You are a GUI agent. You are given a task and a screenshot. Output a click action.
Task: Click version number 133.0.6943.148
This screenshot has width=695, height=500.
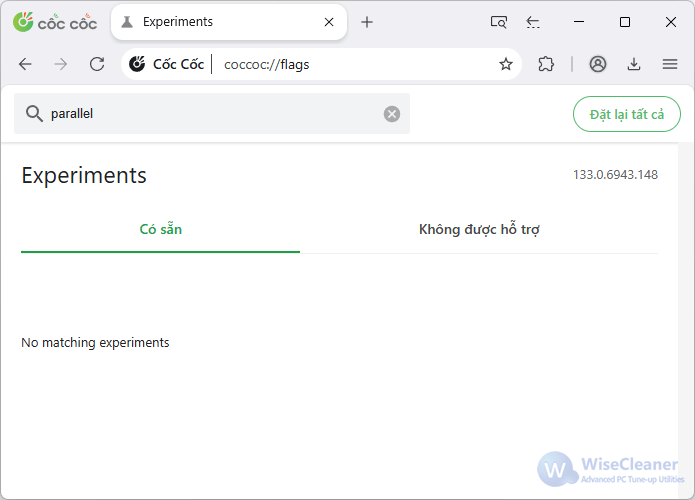click(x=615, y=175)
